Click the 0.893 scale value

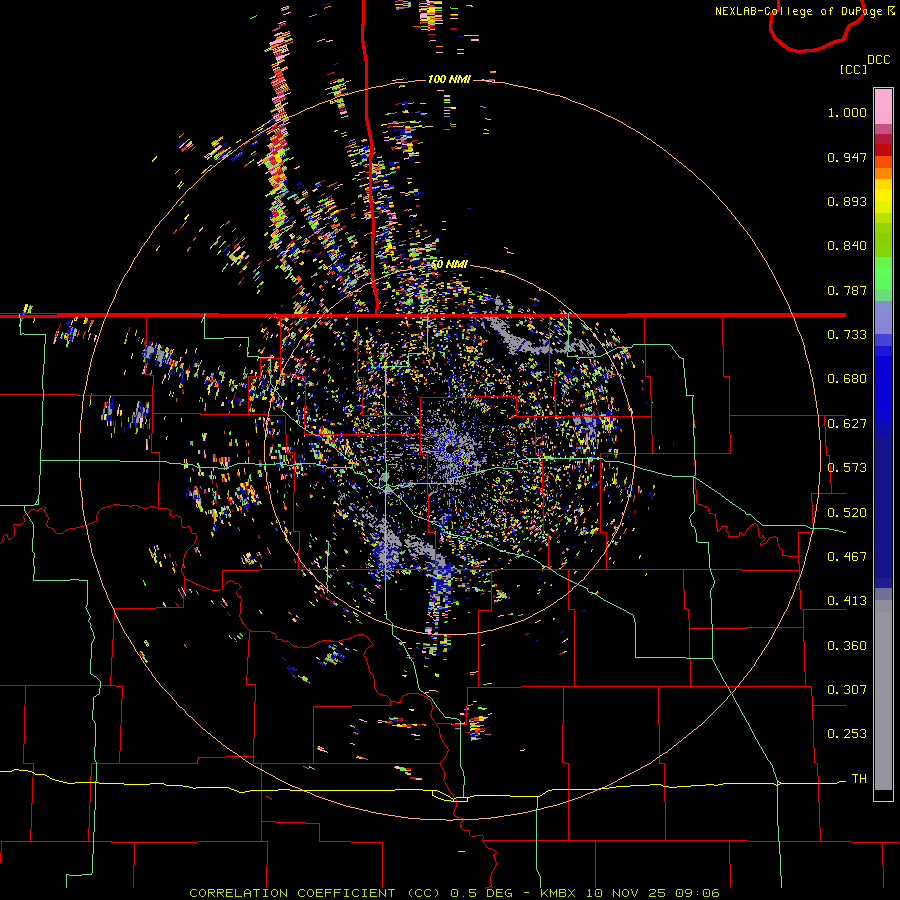[847, 201]
